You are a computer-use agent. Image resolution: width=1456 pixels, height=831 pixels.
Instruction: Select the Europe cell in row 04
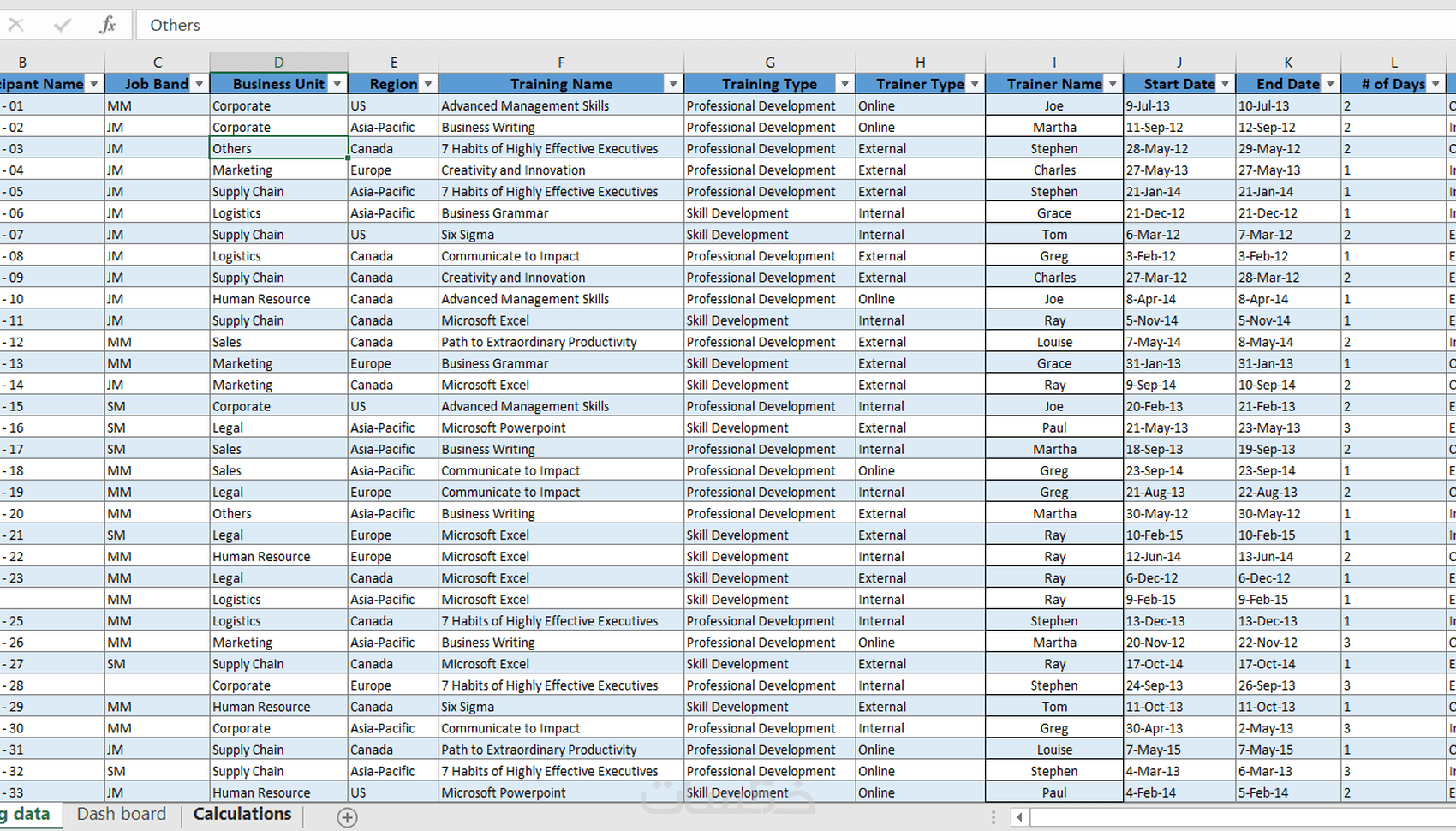(393, 170)
